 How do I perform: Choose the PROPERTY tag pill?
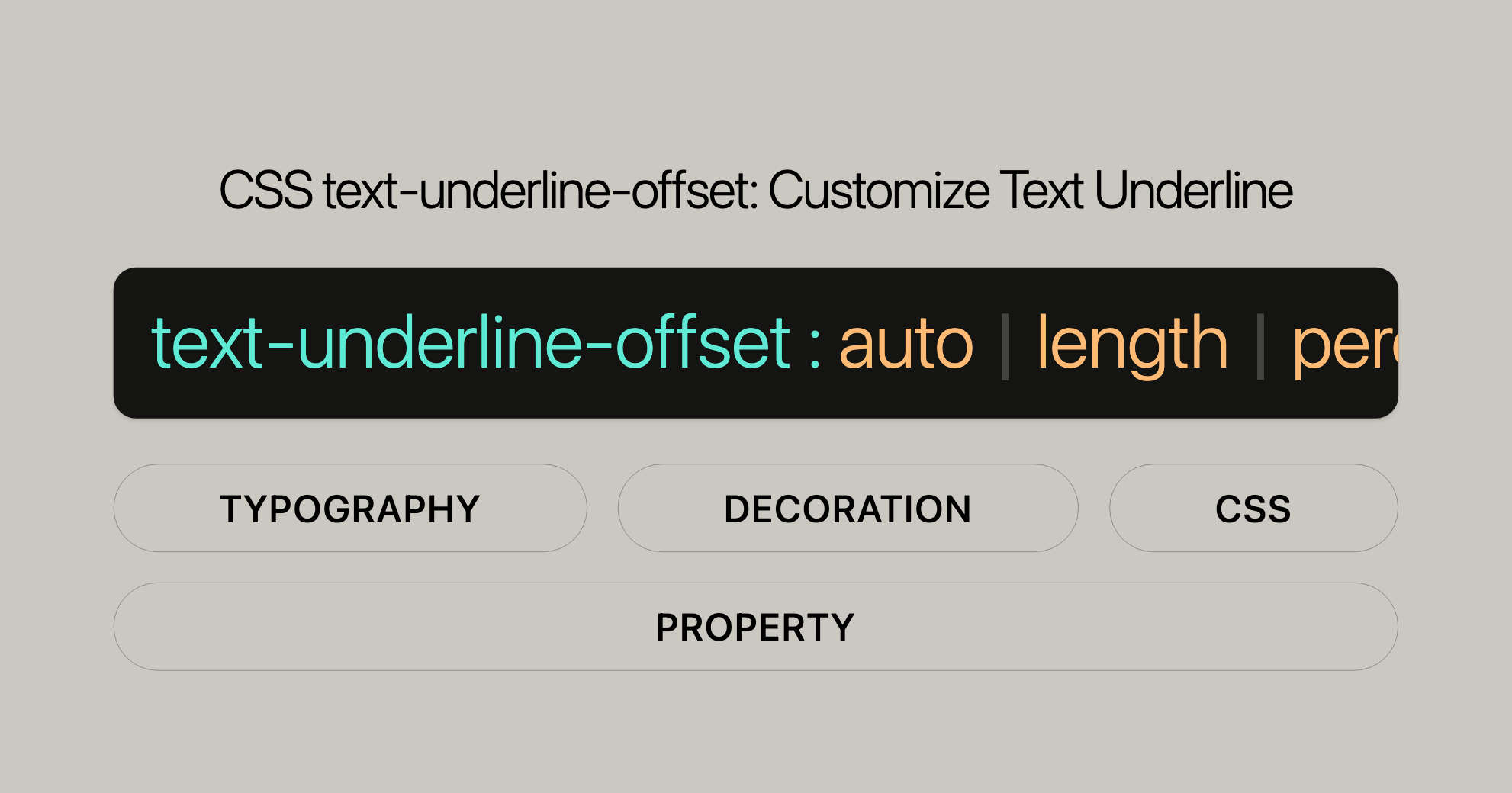coord(755,628)
